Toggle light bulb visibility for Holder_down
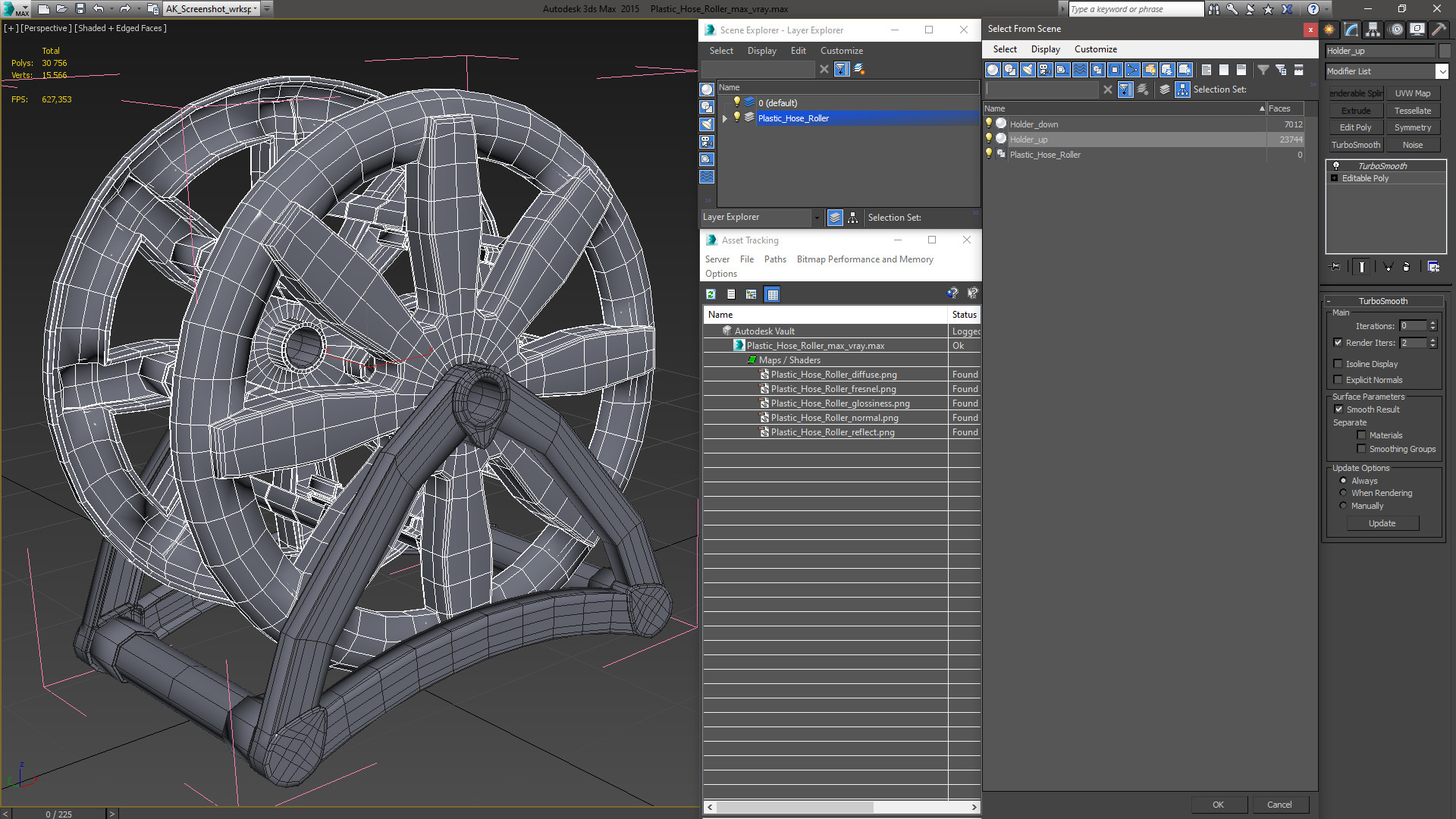Viewport: 1456px width, 819px height. pyautogui.click(x=988, y=124)
